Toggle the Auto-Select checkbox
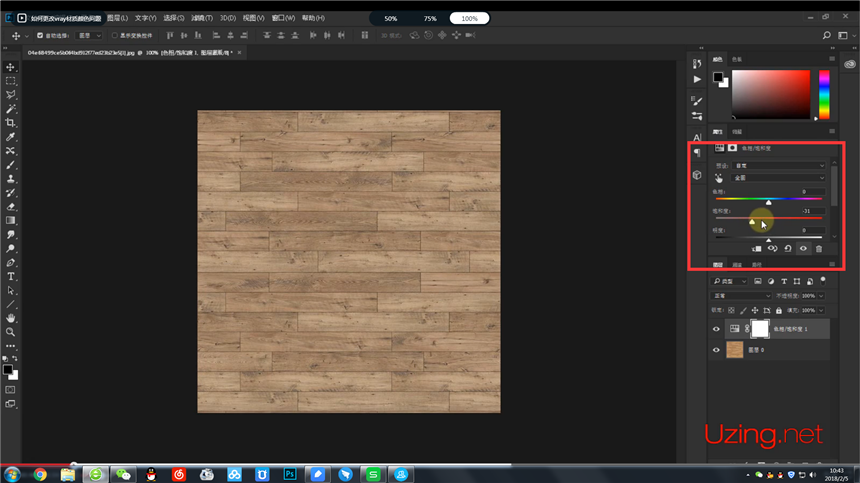The image size is (860, 483). tap(40, 35)
